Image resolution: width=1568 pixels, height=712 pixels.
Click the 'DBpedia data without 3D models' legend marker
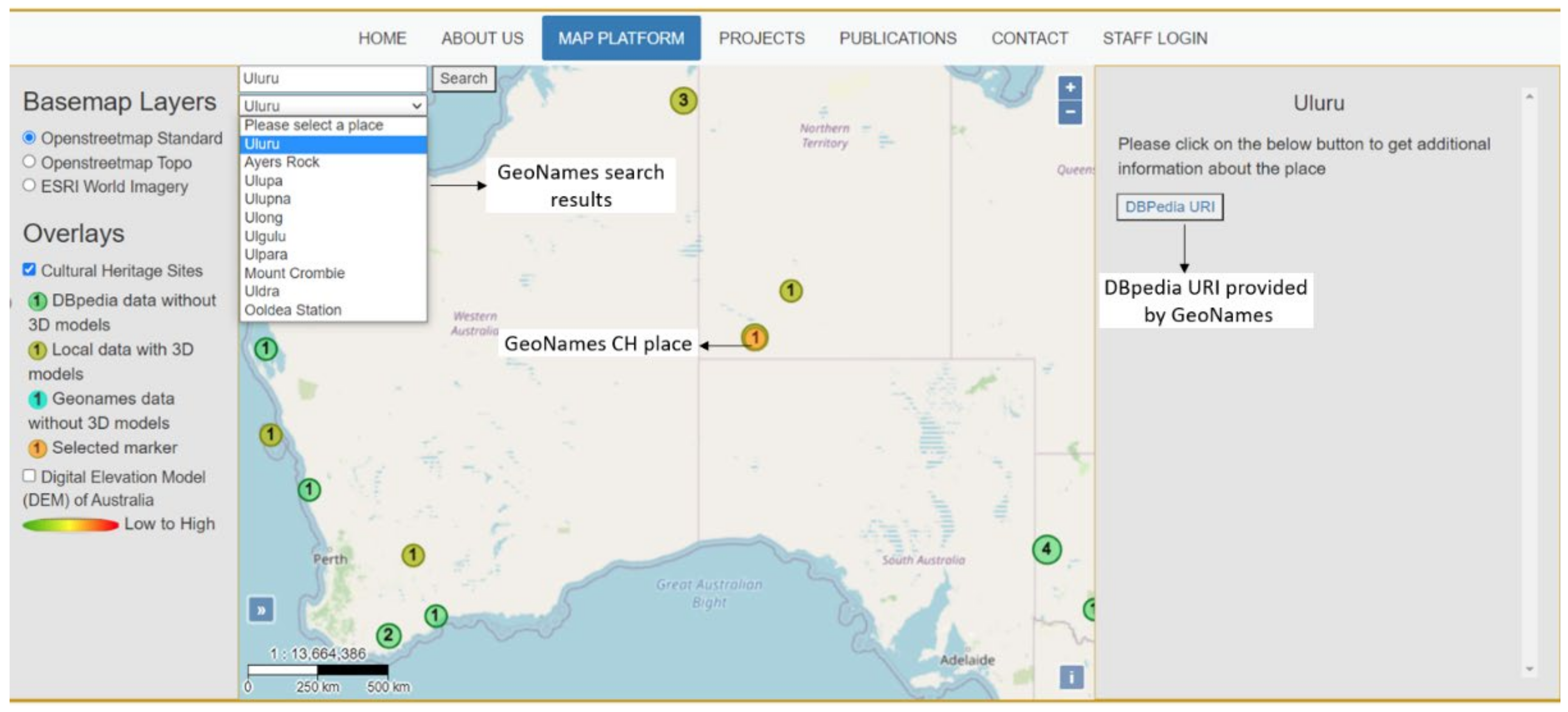[x=37, y=301]
